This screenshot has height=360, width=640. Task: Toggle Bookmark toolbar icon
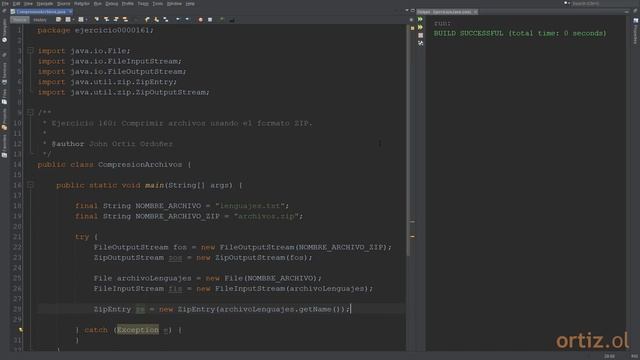[165, 19]
